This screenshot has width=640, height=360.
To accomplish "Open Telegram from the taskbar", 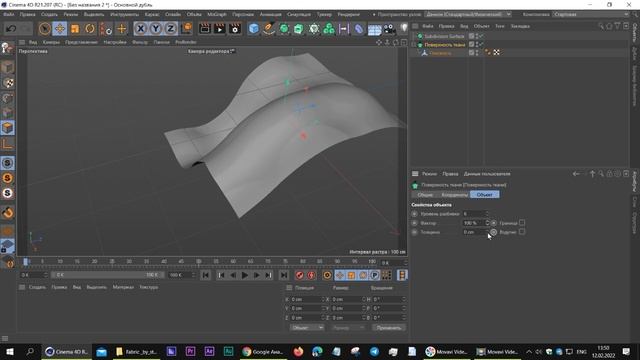I will pos(374,351).
